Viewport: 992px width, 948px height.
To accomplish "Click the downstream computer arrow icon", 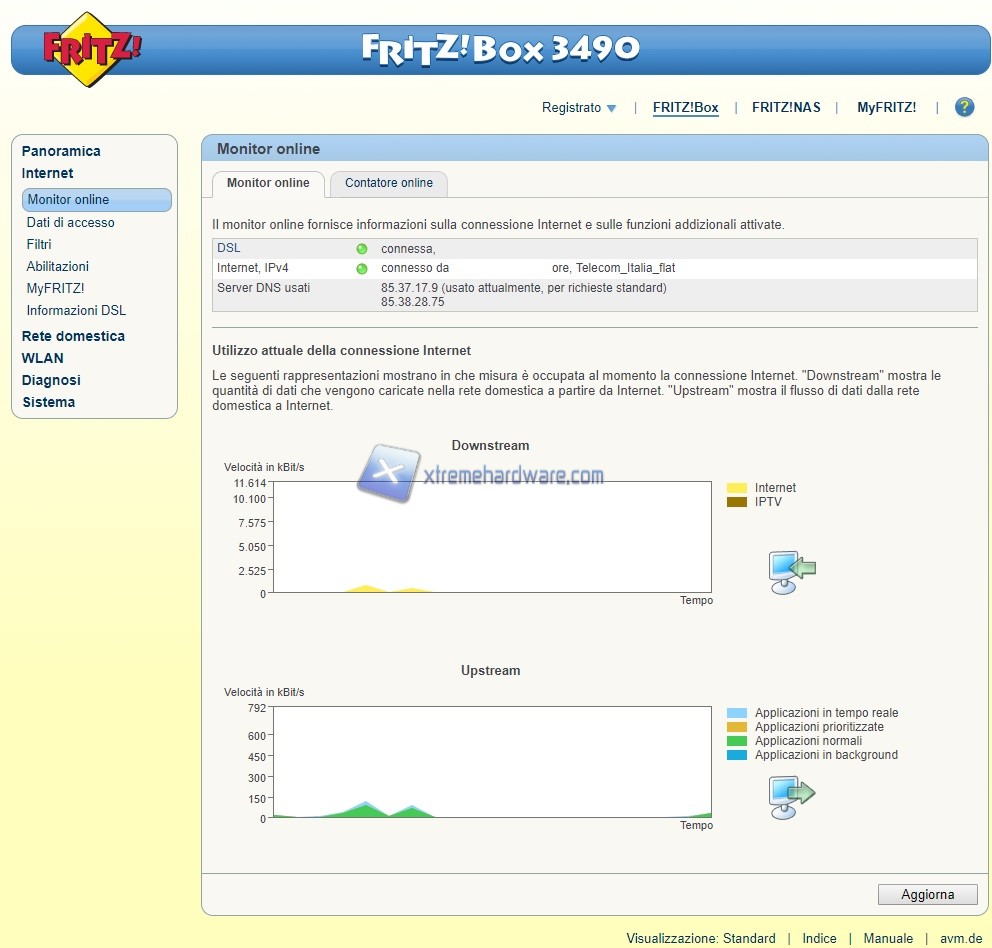I will point(791,571).
